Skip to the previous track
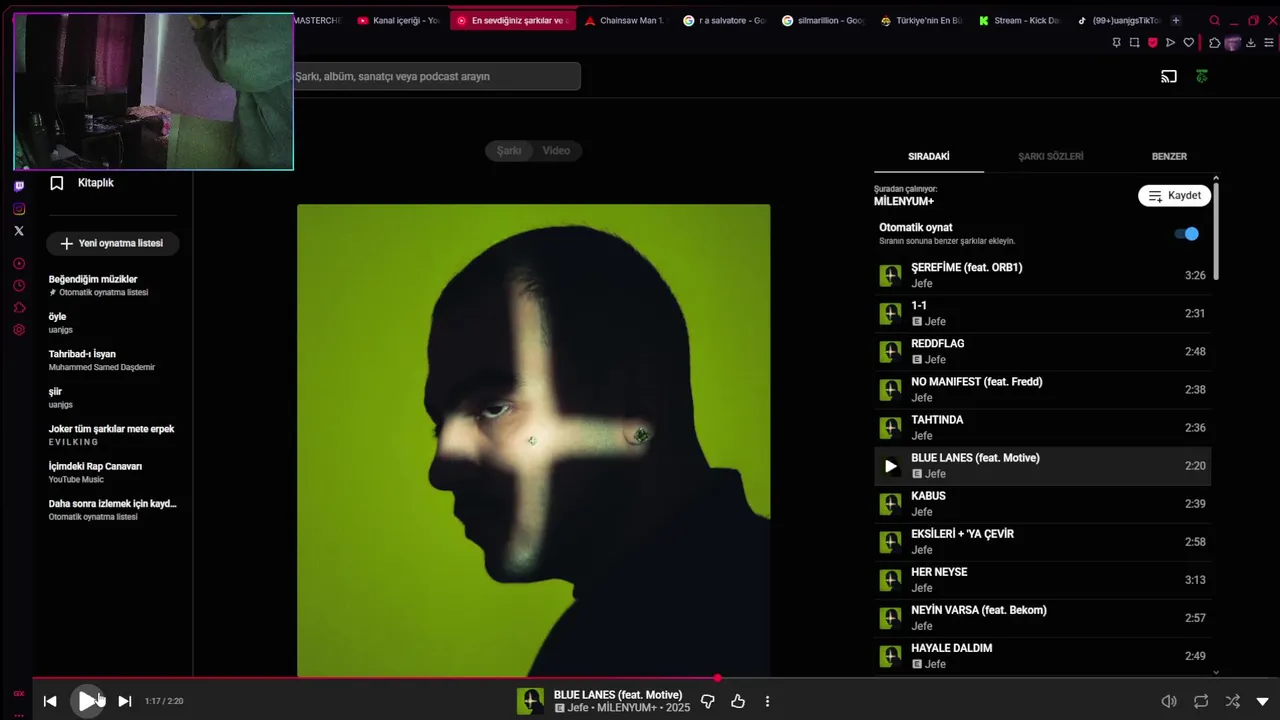The image size is (1280, 720). [50, 701]
